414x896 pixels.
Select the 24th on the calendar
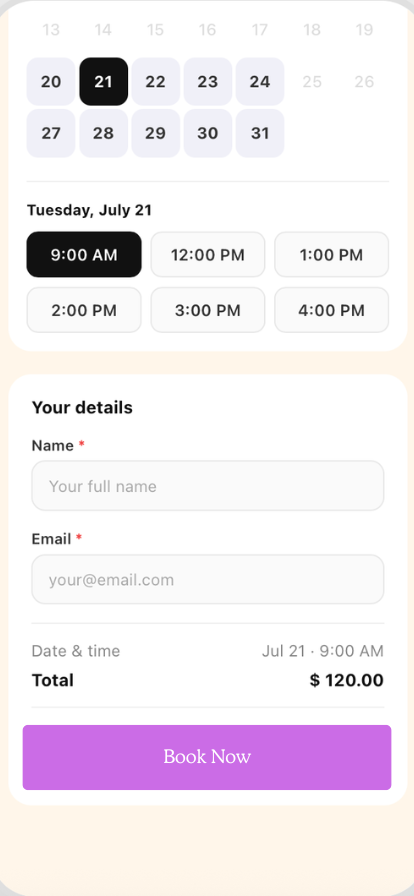click(260, 82)
